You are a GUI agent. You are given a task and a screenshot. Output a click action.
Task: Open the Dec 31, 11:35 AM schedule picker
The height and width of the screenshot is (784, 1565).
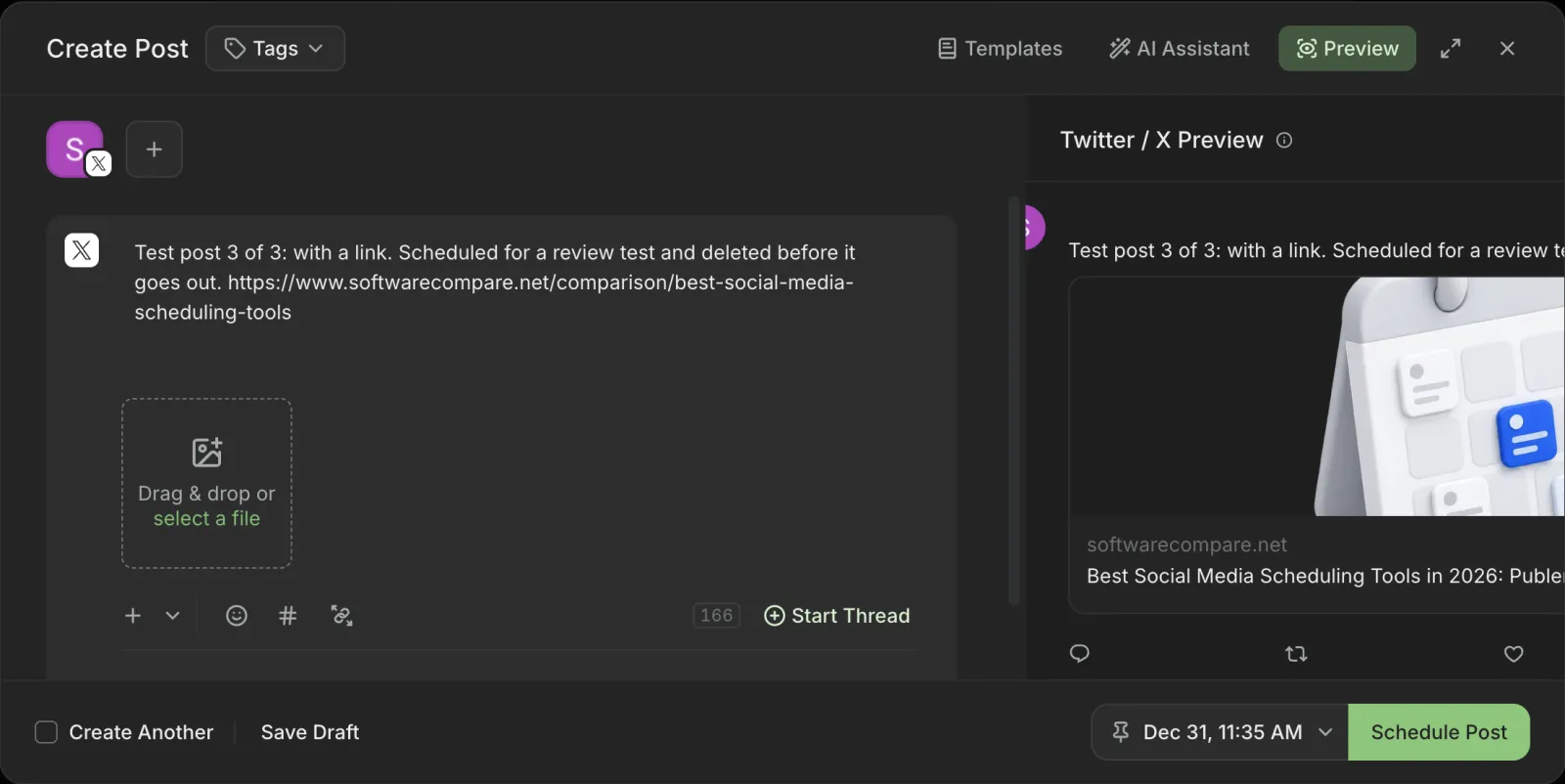[x=1220, y=732]
